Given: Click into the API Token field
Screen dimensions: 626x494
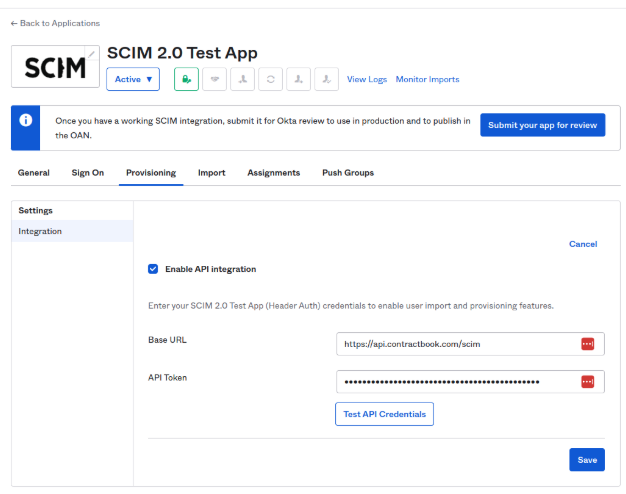Looking at the screenshot, I should [x=470, y=382].
